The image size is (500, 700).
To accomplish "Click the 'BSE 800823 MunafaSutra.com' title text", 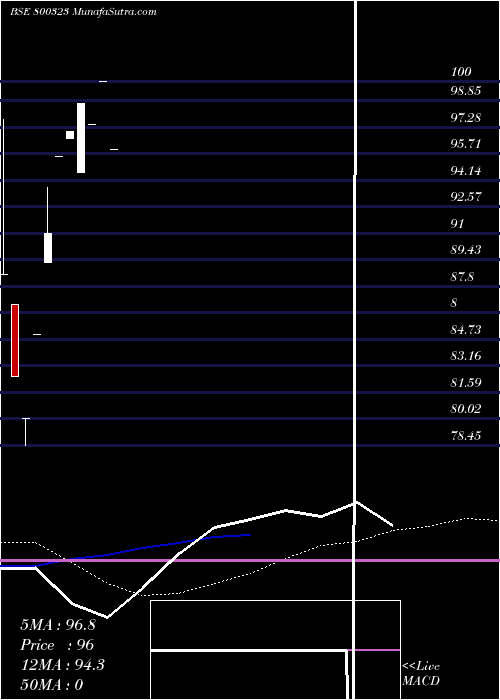I will tap(83, 12).
